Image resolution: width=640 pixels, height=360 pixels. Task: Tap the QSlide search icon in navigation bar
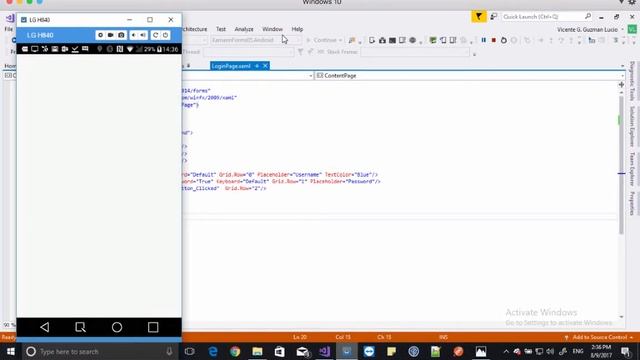point(80,327)
